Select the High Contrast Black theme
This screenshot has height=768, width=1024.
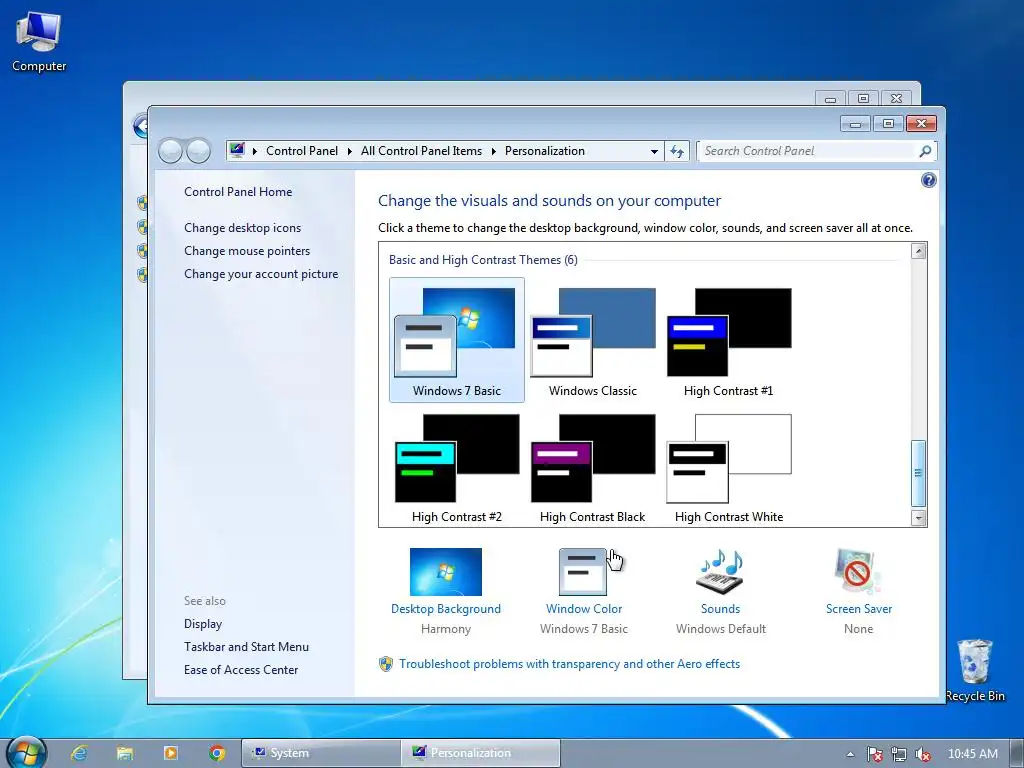click(592, 468)
